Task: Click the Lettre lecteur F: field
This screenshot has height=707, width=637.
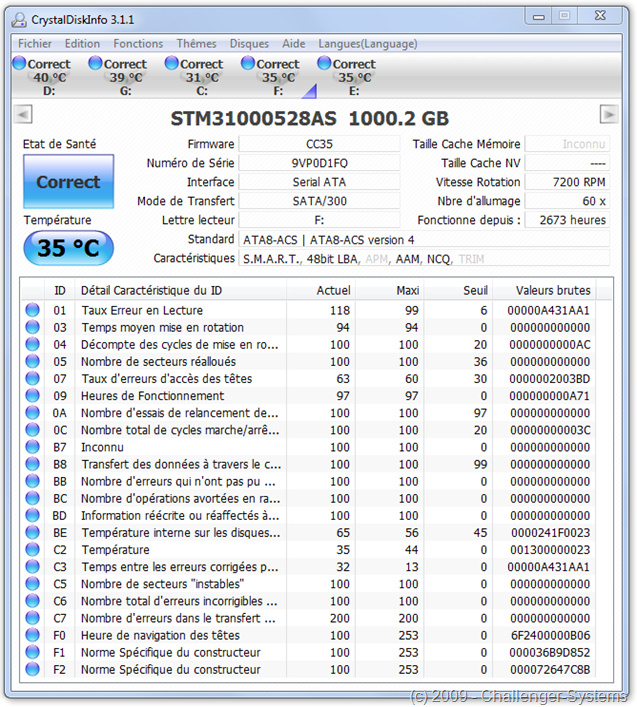Action: 319,220
